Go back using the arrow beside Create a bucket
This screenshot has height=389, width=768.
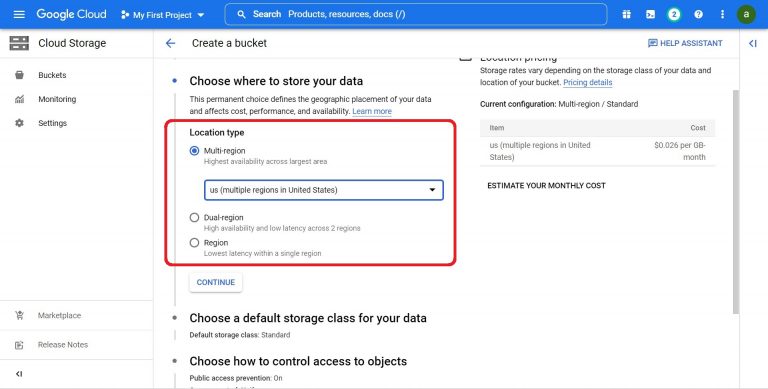170,43
